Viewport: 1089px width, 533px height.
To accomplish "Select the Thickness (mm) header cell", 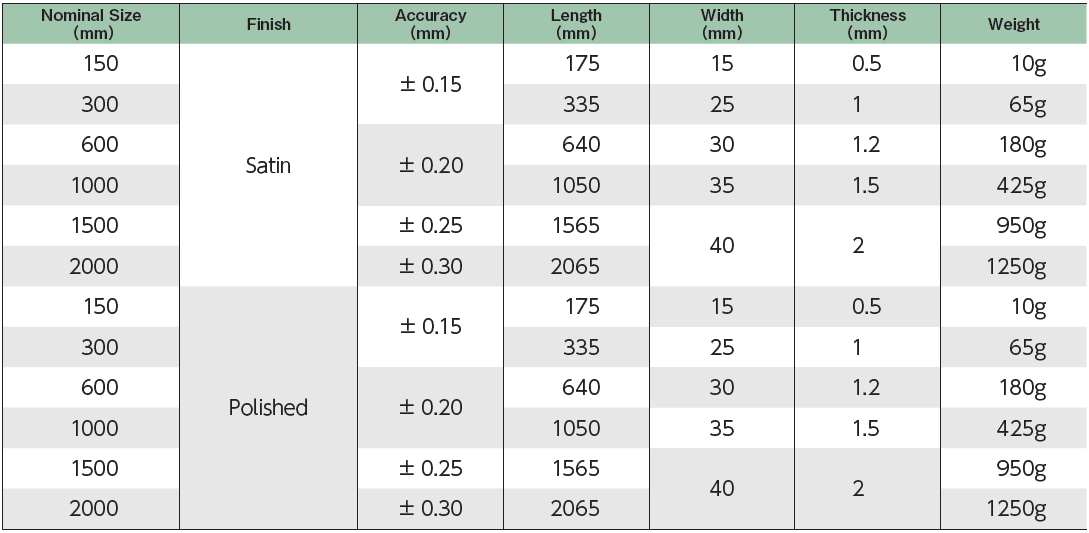I will (868, 24).
